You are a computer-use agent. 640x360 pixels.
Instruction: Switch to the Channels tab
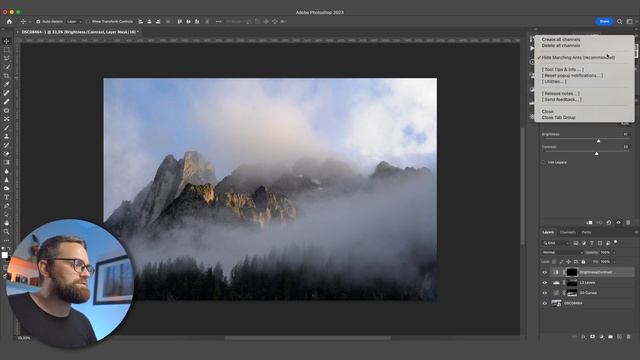click(x=567, y=232)
